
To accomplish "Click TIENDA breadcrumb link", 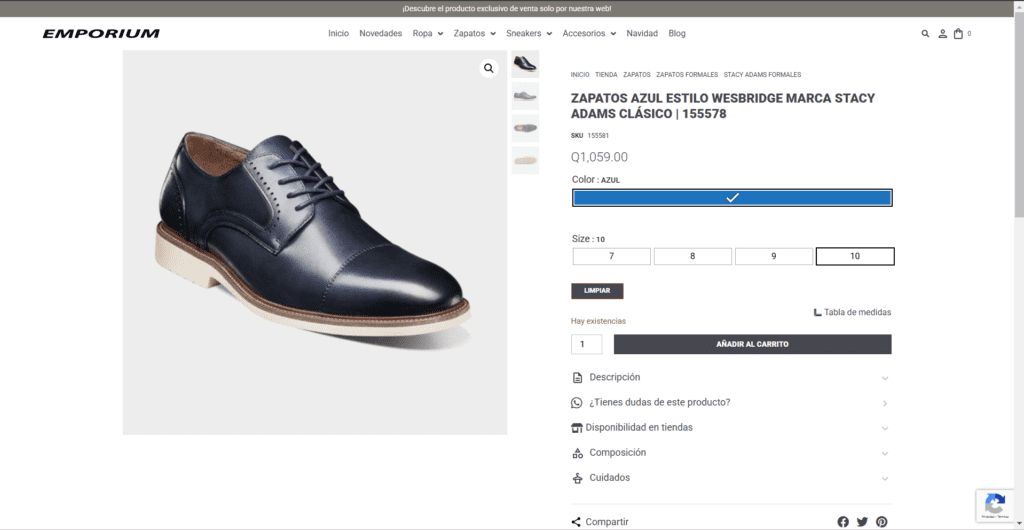I will click(606, 75).
